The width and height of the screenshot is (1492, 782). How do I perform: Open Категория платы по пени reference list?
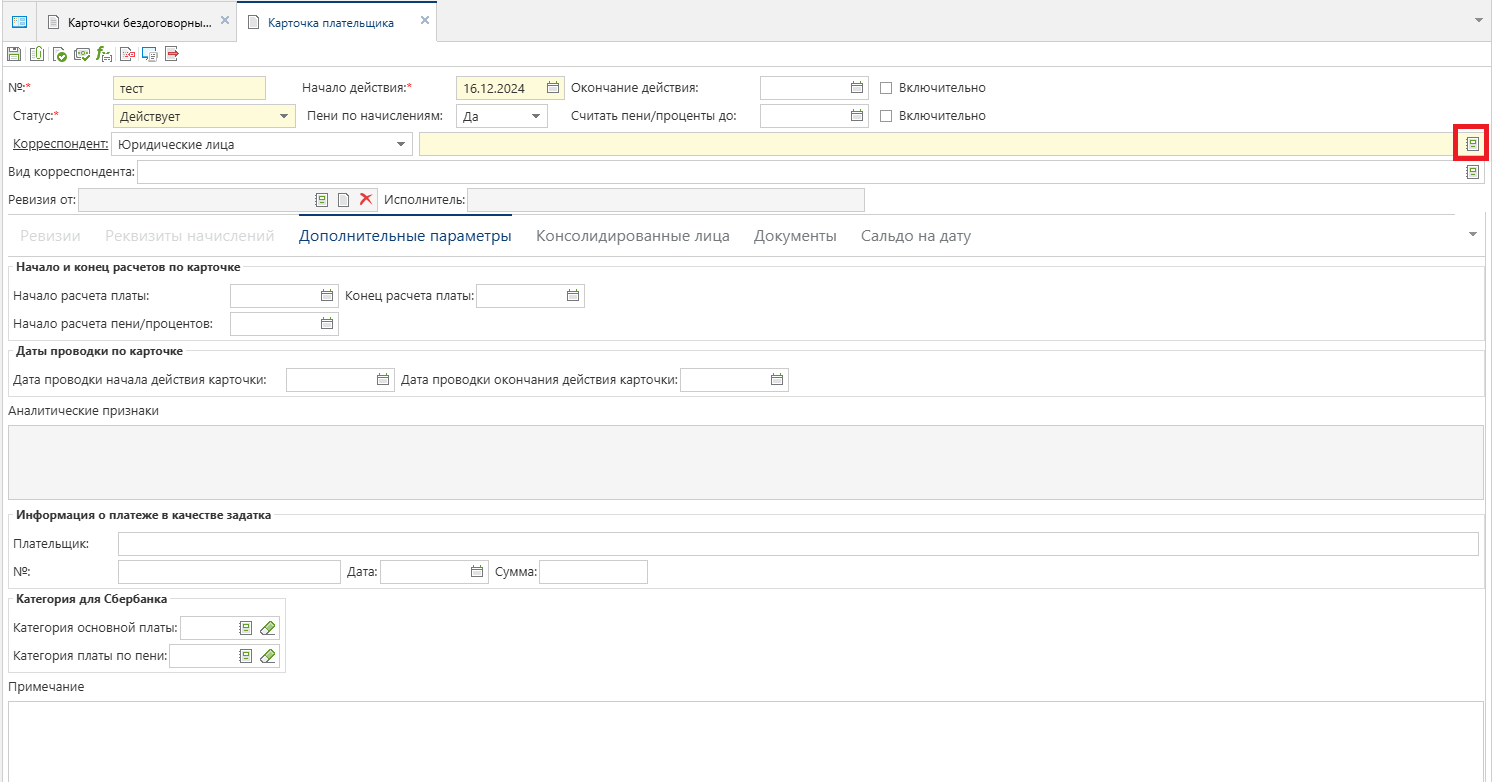pyautogui.click(x=246, y=656)
